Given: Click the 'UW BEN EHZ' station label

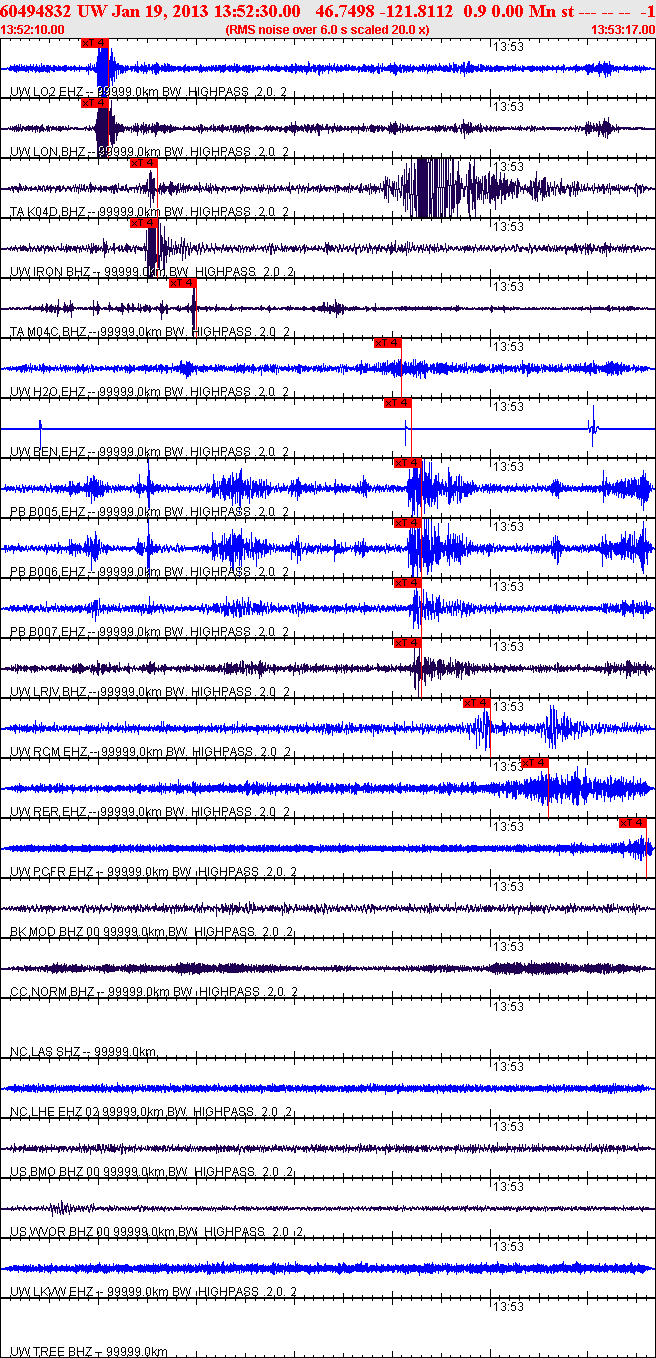Looking at the screenshot, I should 47,452.
